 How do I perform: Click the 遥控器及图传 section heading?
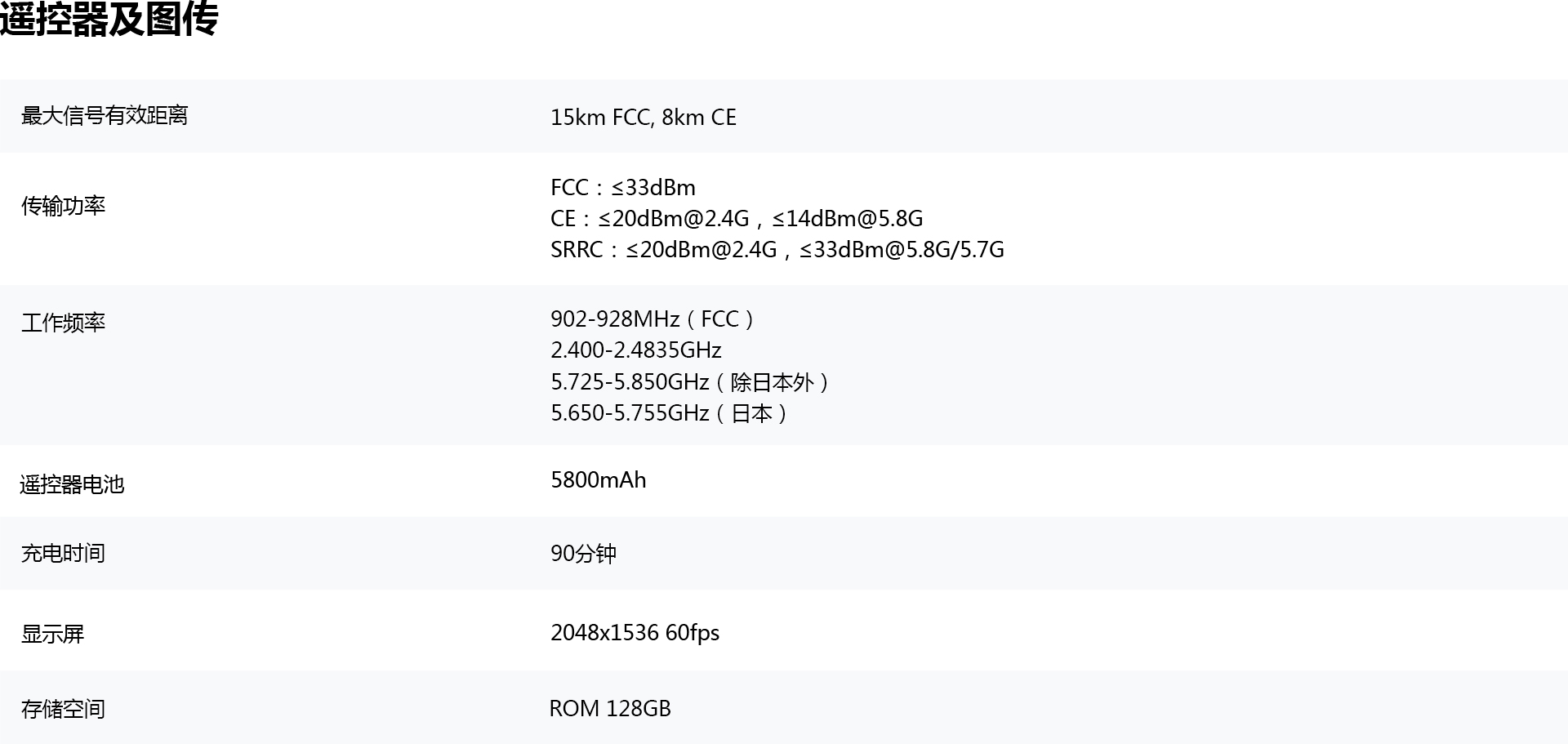[109, 18]
